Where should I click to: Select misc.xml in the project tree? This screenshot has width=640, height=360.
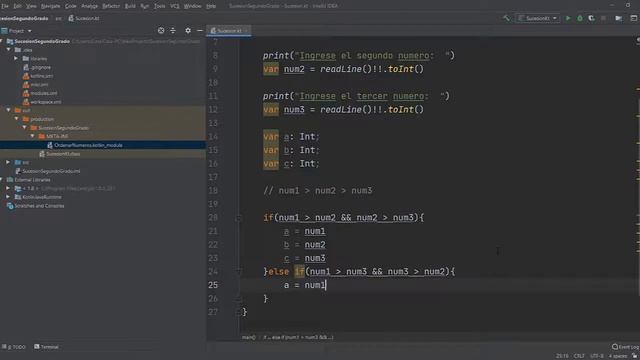36,84
